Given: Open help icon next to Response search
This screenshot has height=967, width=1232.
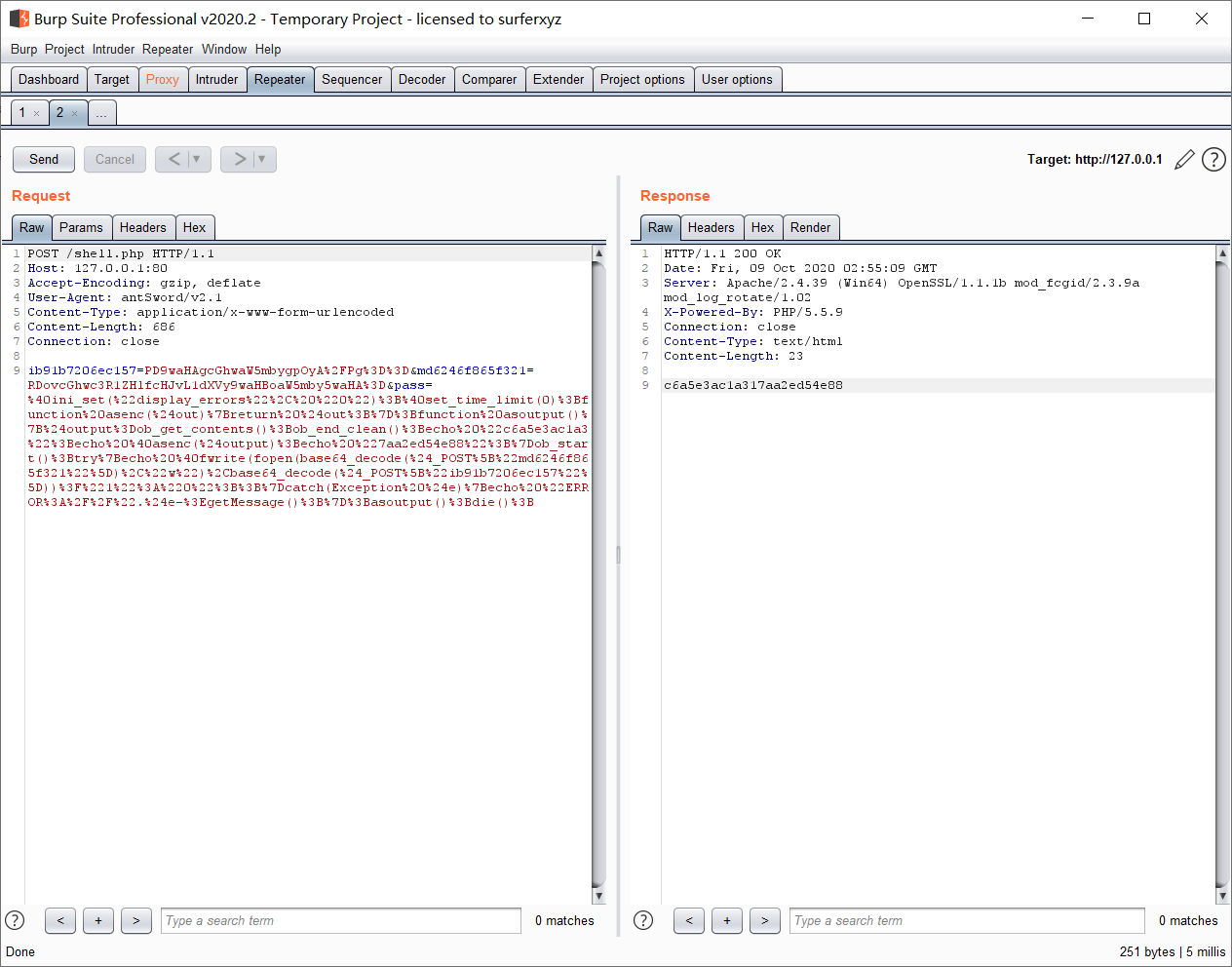Looking at the screenshot, I should [643, 920].
